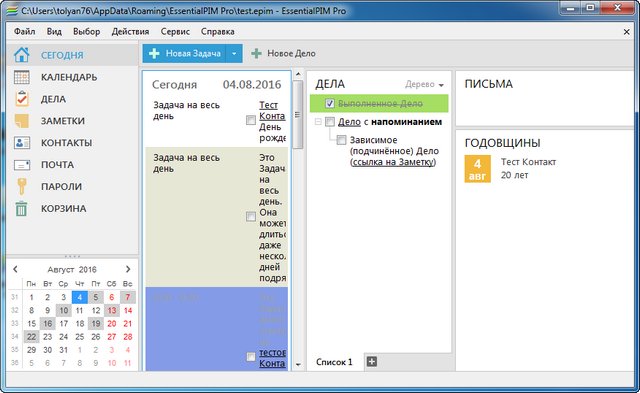640x393 pixels.
Task: Add new list with plus tab icon
Action: 371,362
